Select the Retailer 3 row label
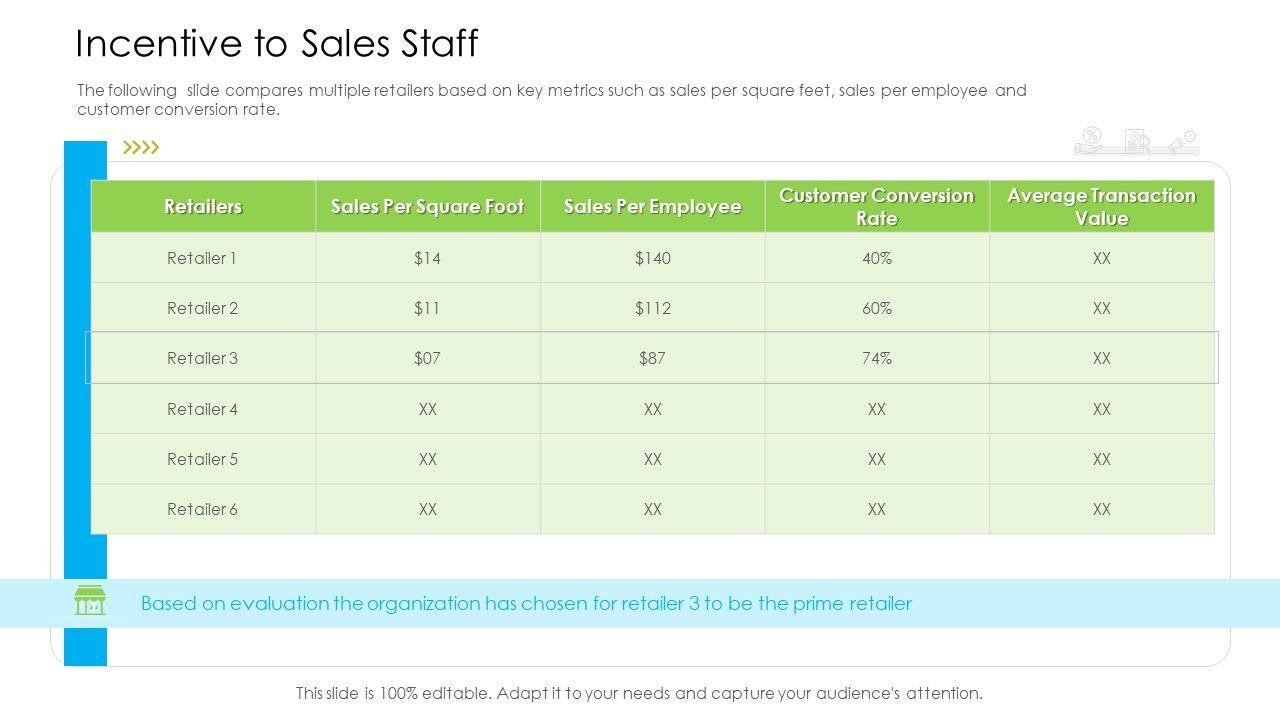 coord(203,358)
